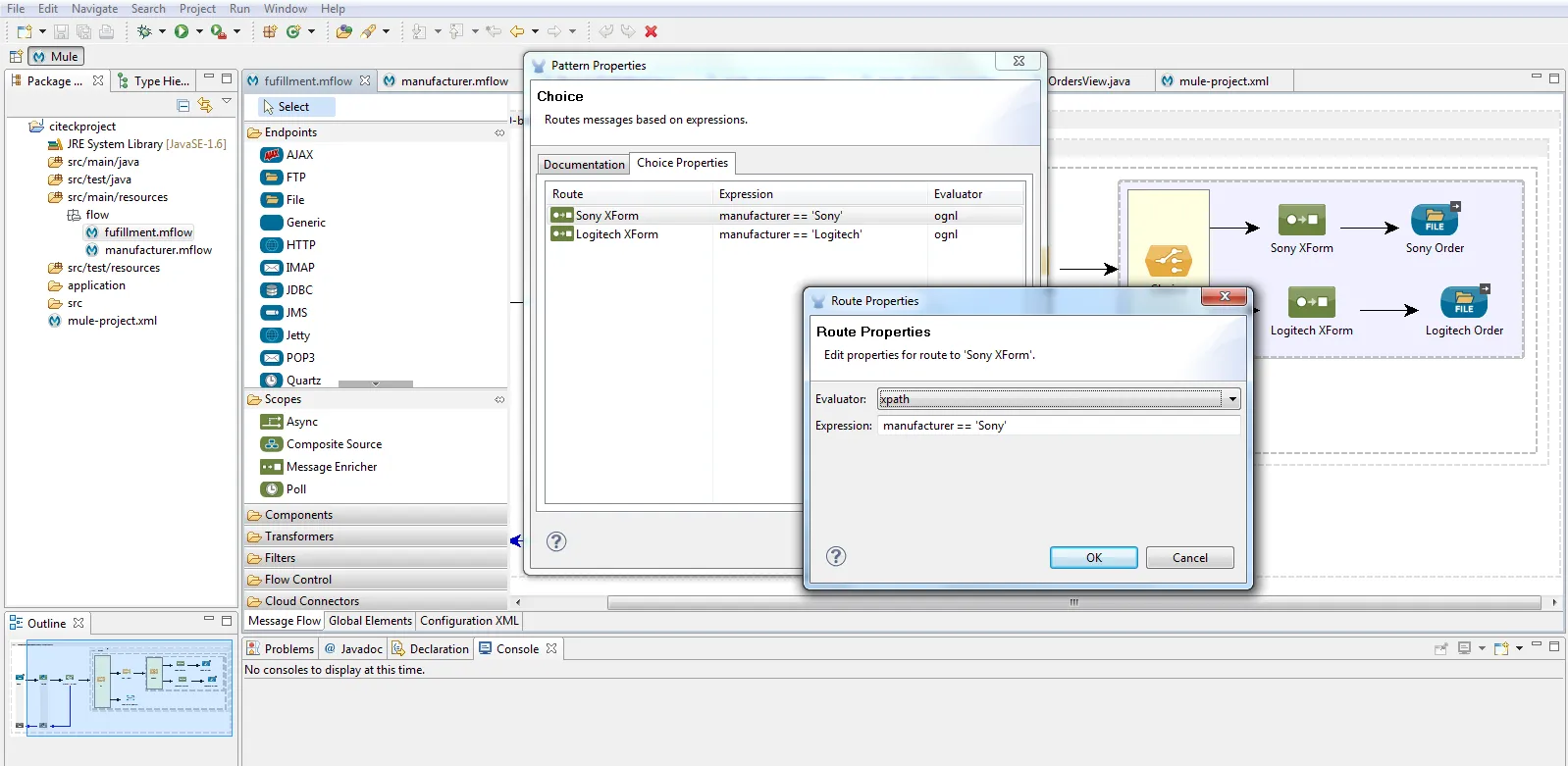Viewport: 1568px width, 766px height.
Task: Click the Select tool in palette
Action: tap(297, 106)
